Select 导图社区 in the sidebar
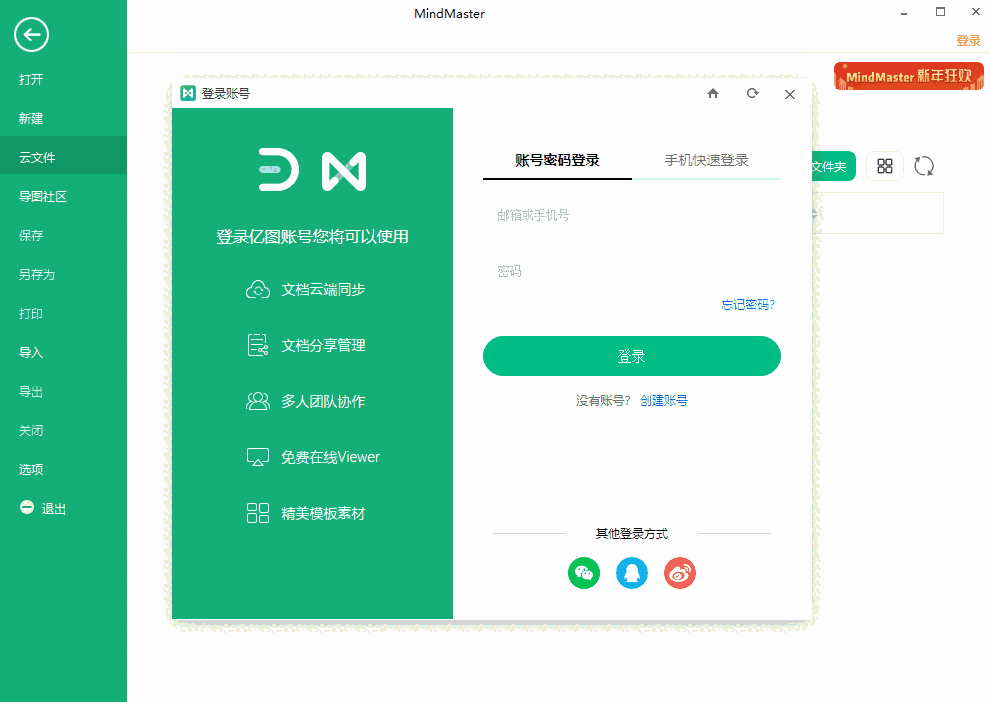990x702 pixels. point(42,196)
